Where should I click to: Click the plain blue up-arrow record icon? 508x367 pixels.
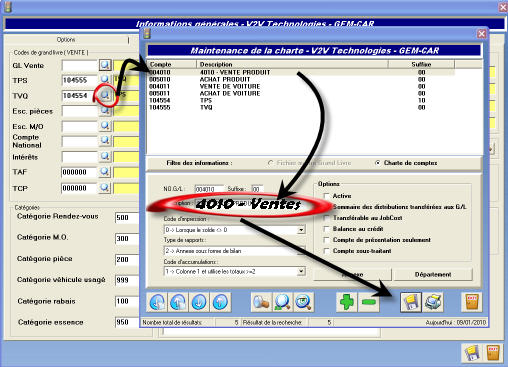click(220, 302)
